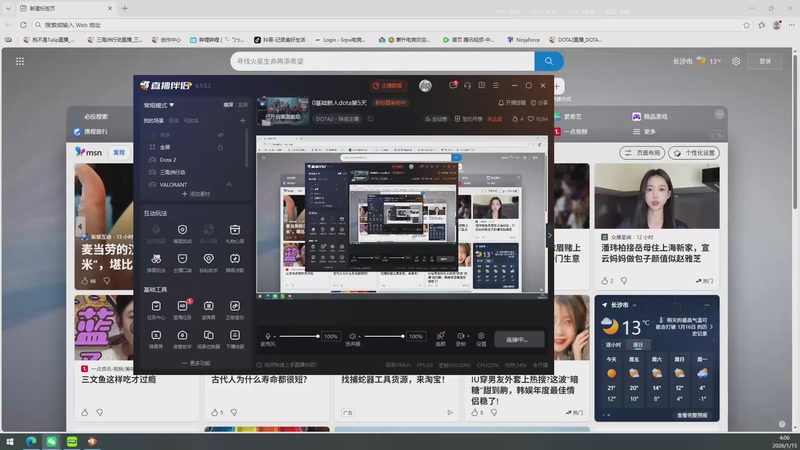Open messages icon with red notification dot
The image size is (800, 450).
coord(453,85)
